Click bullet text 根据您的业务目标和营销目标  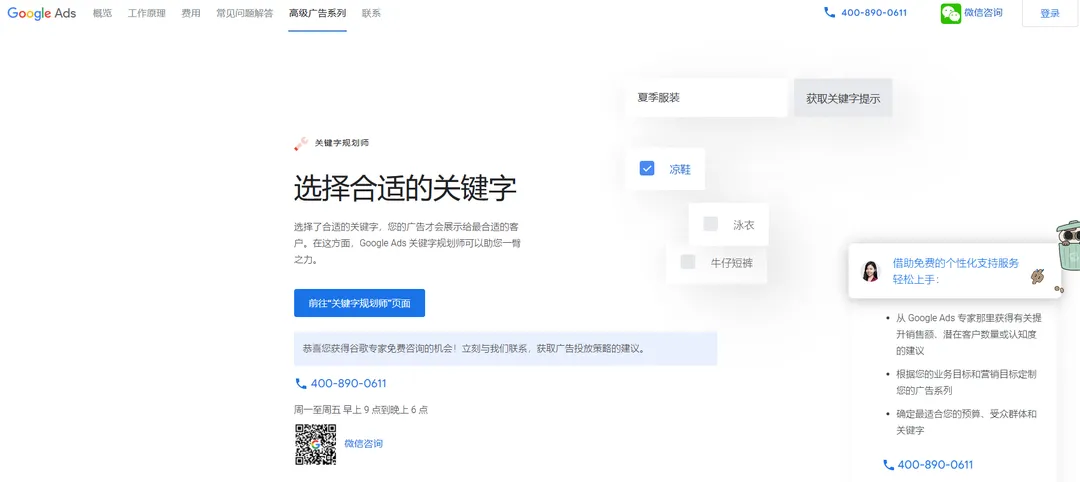click(x=966, y=382)
